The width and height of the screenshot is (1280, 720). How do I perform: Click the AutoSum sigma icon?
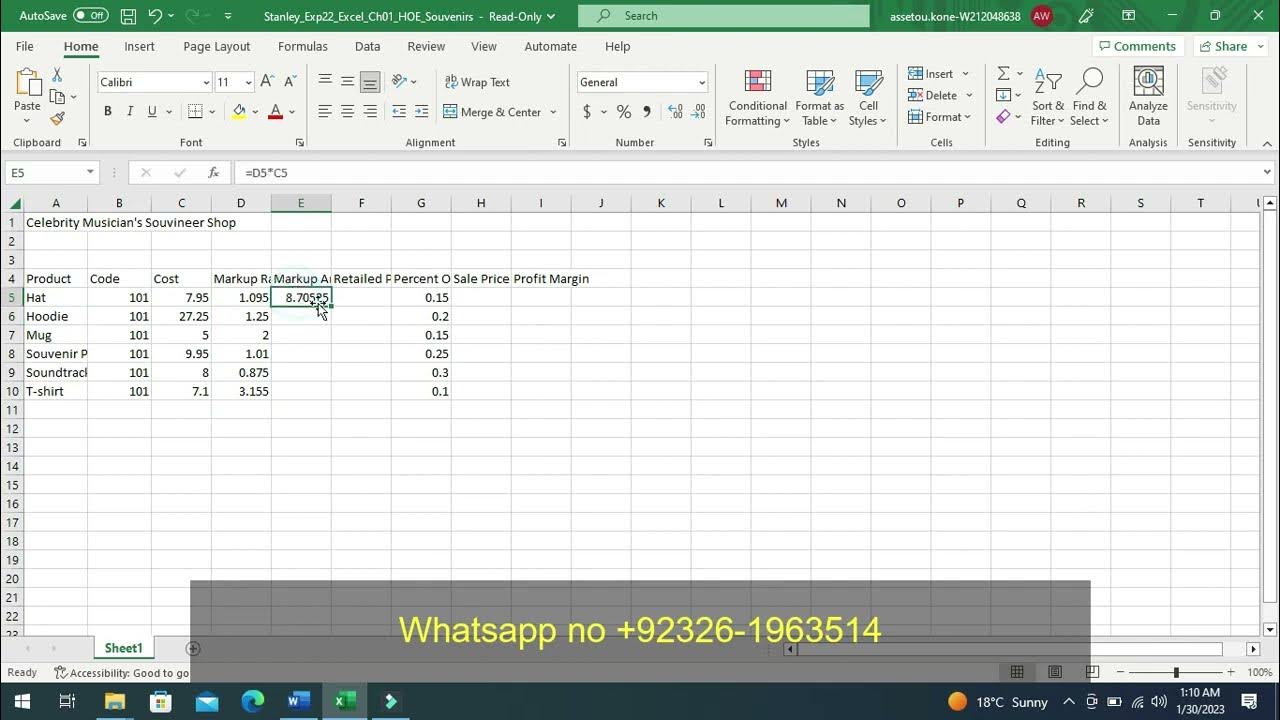[1003, 74]
